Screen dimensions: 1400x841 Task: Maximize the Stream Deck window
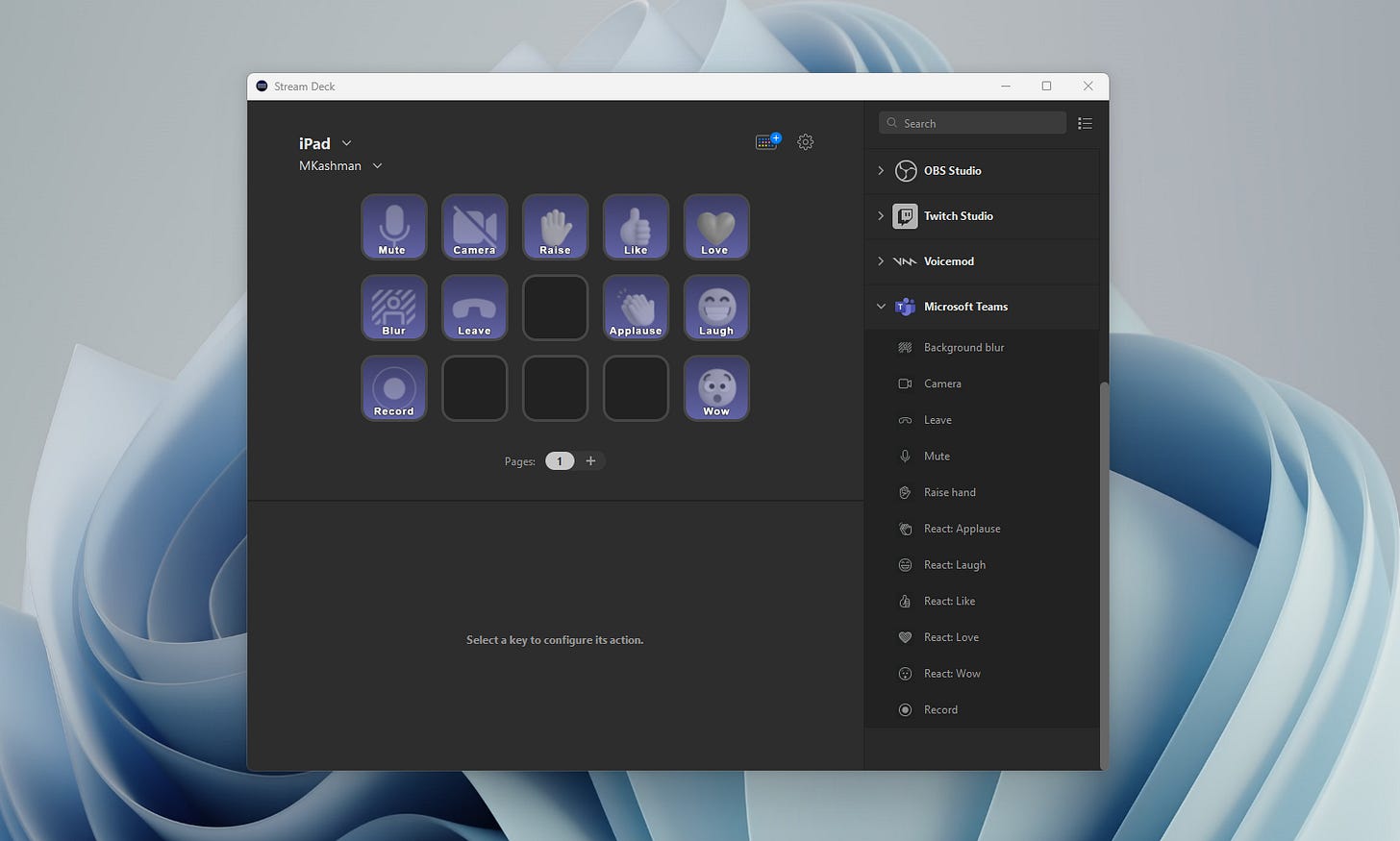1046,87
